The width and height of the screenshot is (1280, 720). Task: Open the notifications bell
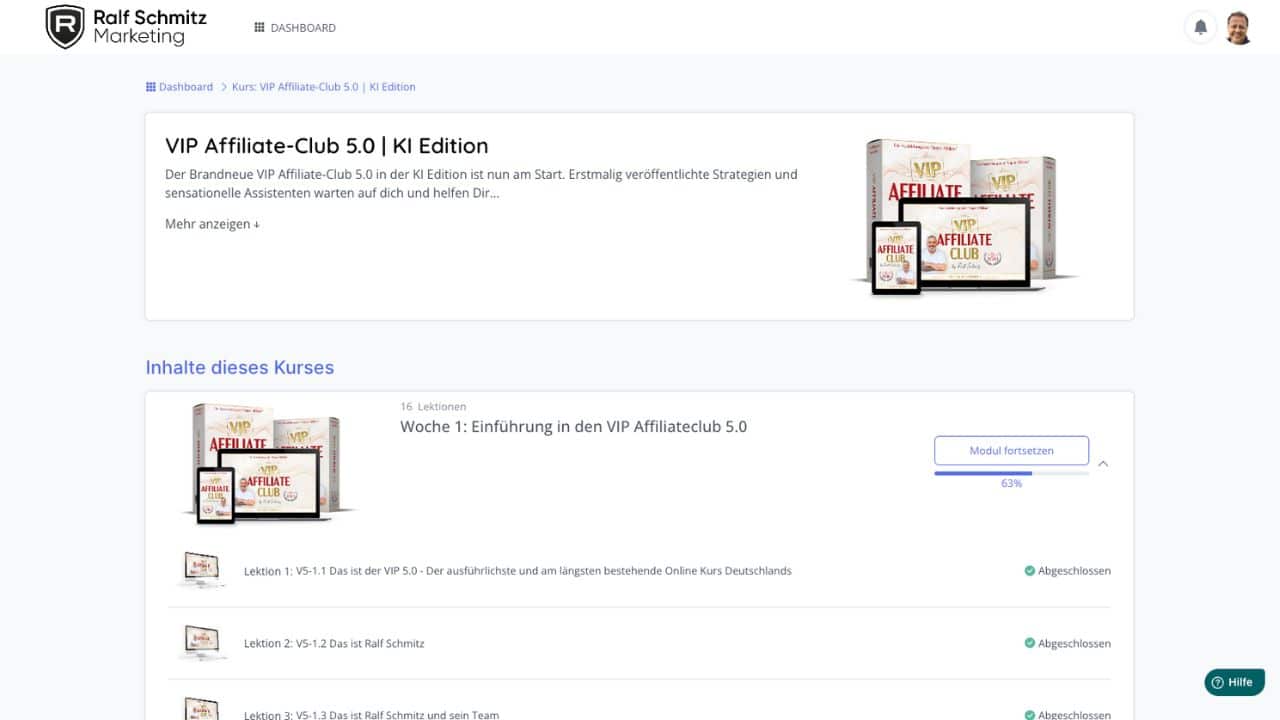1201,27
